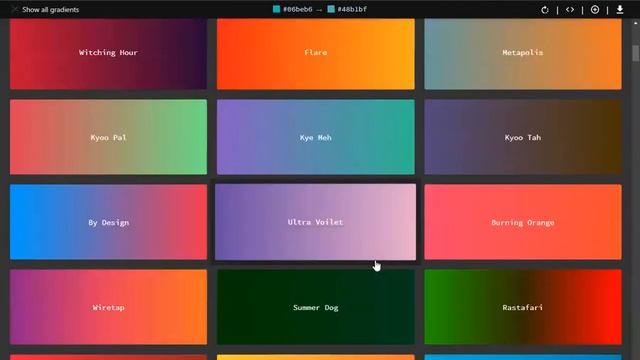640x360 pixels.
Task: Open the Wiretap gradient card
Action: [x=108, y=307]
